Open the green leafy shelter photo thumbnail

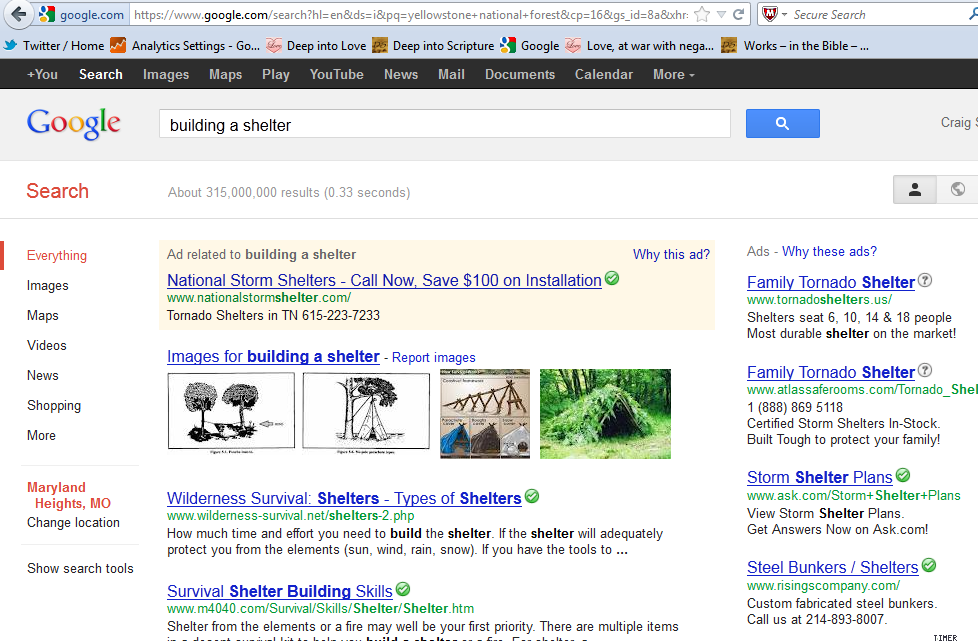pyautogui.click(x=605, y=413)
